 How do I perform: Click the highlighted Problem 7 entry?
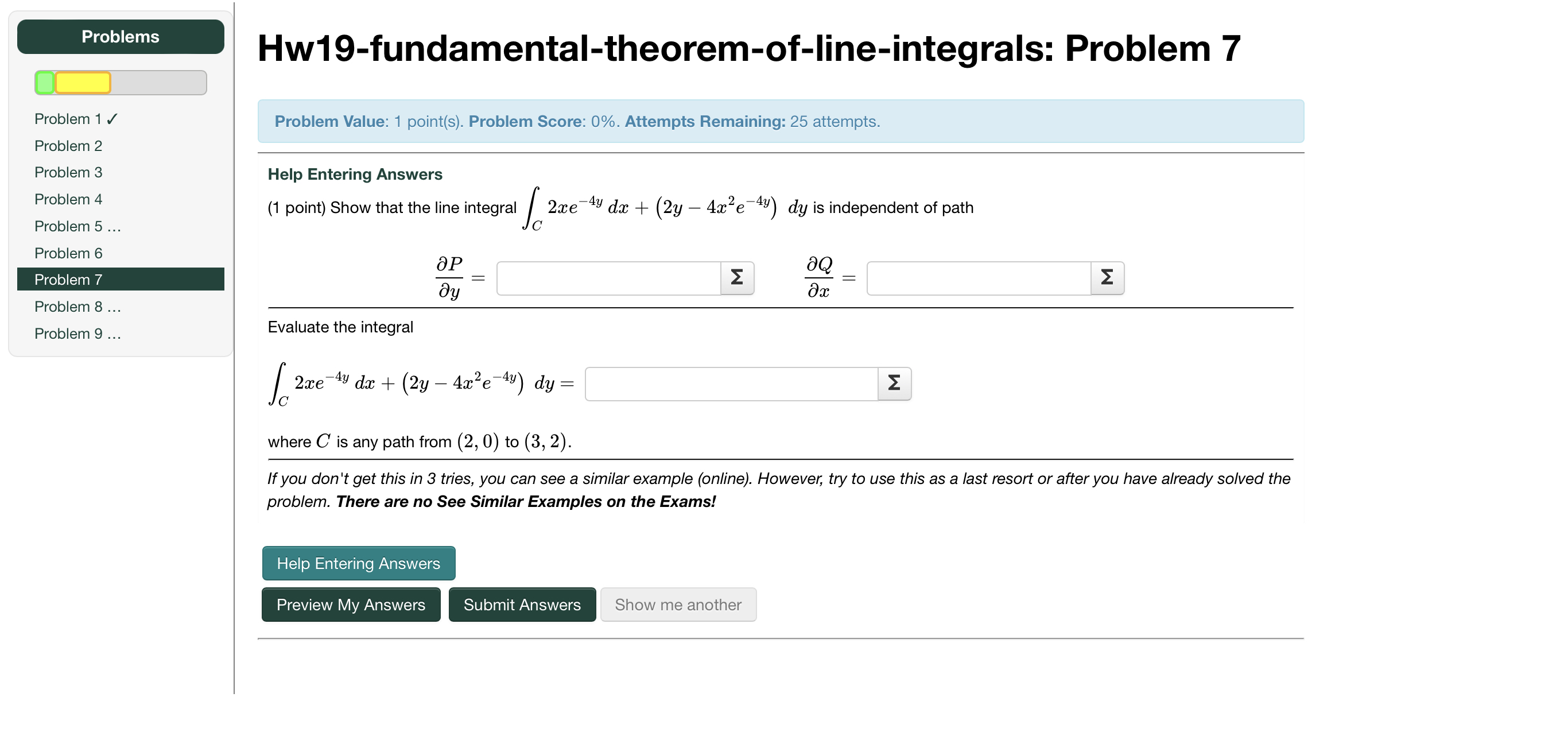(68, 279)
